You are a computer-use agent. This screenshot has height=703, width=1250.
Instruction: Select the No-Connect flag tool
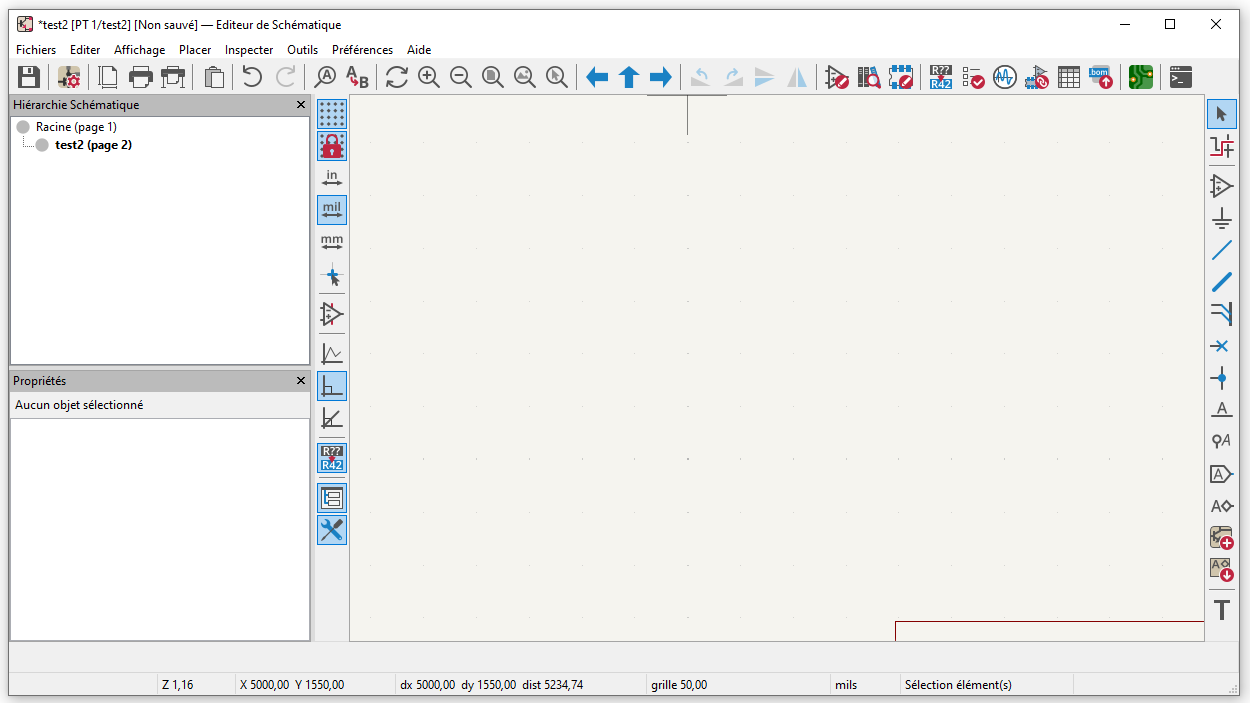1221,346
